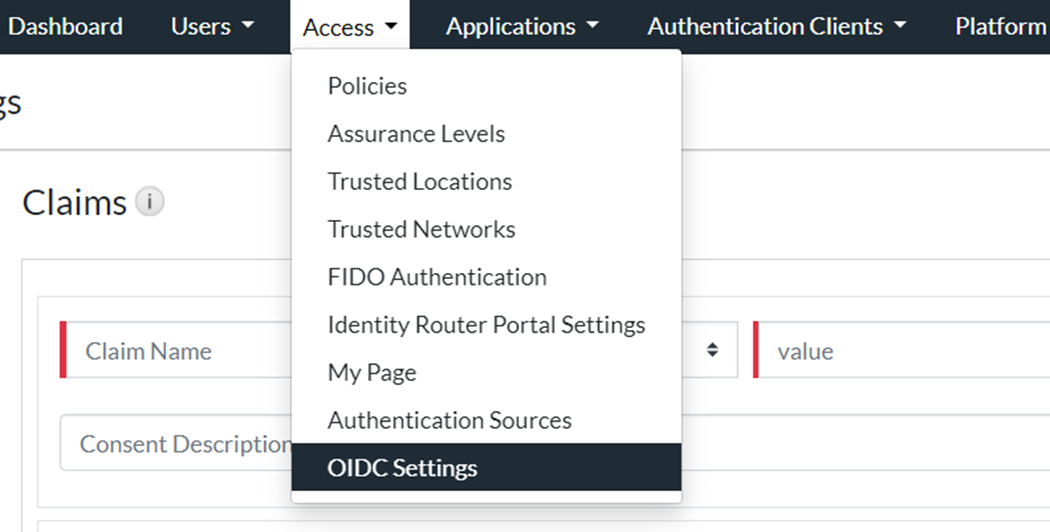This screenshot has height=532, width=1050.
Task: Select the highlighted OIDC Settings item
Action: click(402, 468)
